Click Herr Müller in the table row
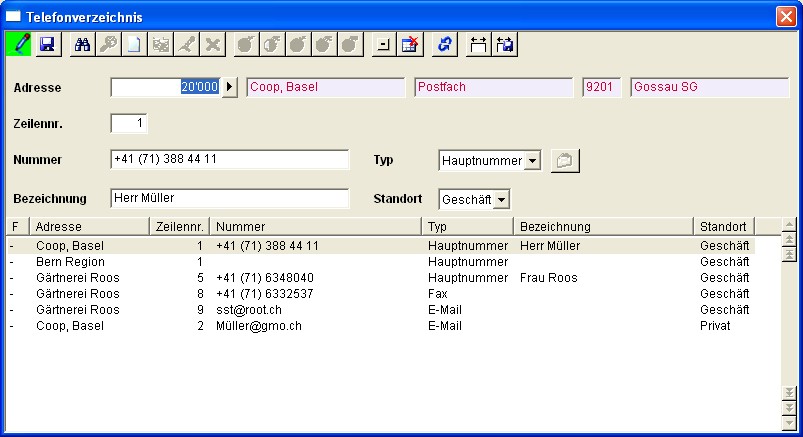 tap(550, 246)
